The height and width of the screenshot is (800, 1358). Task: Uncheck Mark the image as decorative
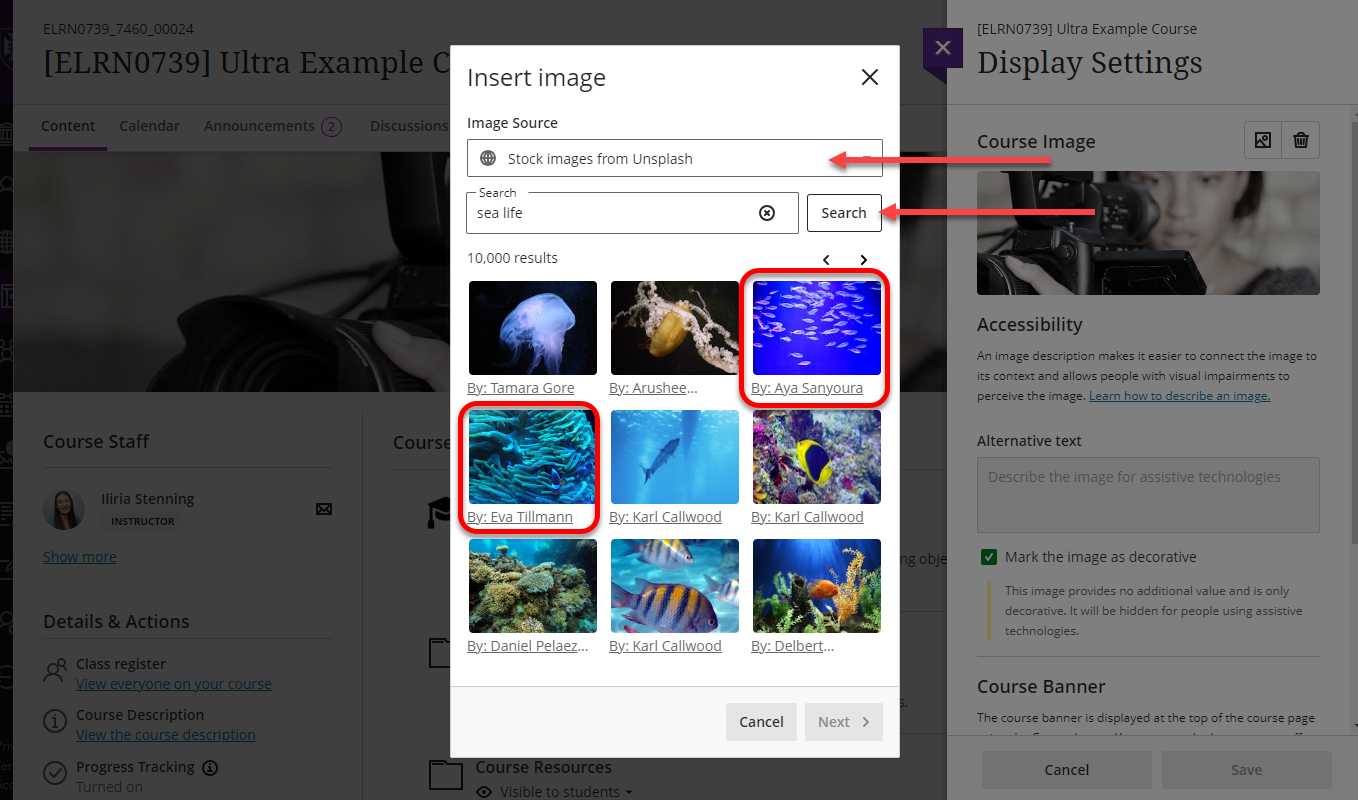click(x=989, y=557)
